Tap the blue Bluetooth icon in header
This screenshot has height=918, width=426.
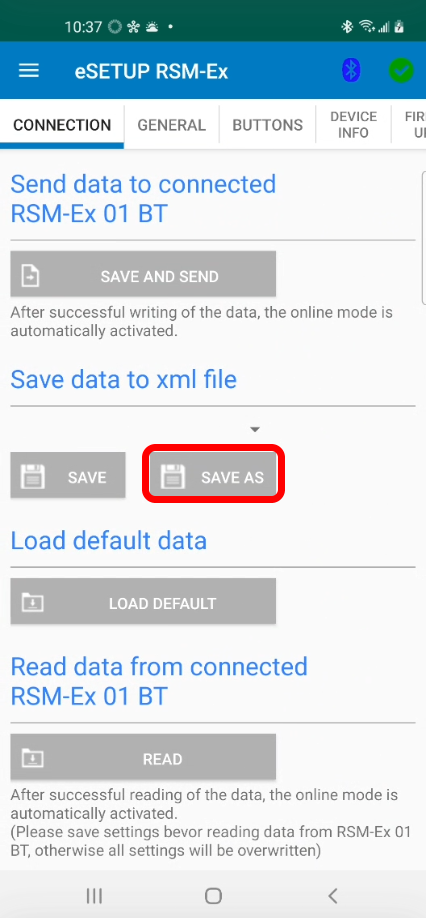point(351,71)
